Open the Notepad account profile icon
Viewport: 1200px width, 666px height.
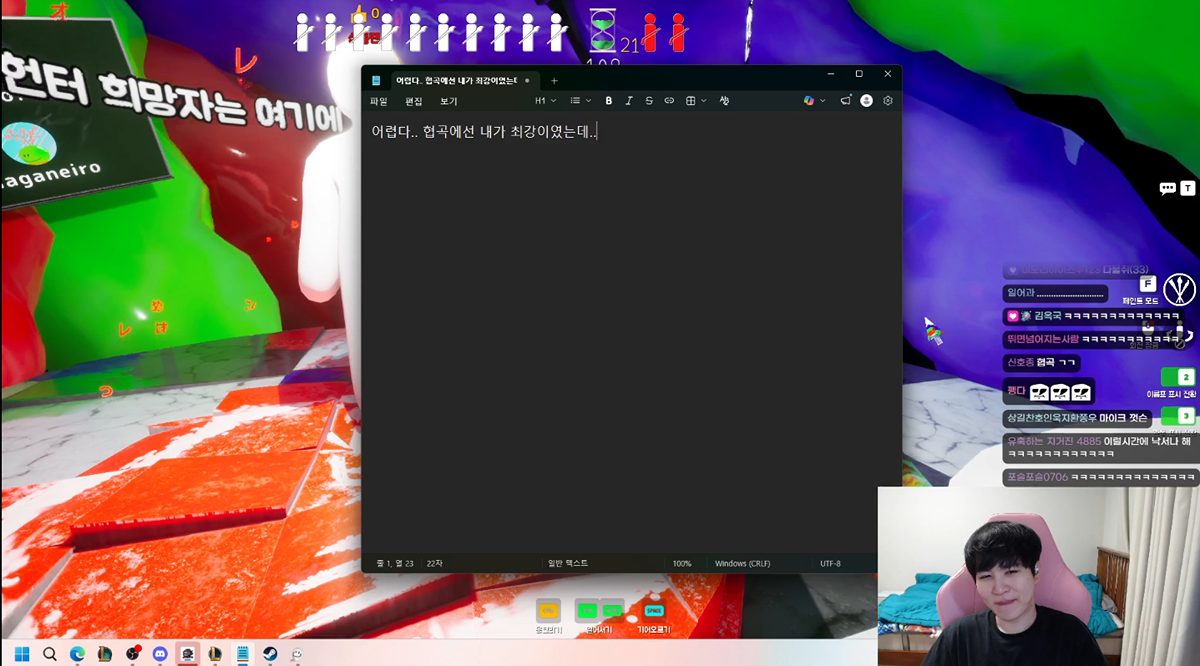pyautogui.click(x=866, y=101)
